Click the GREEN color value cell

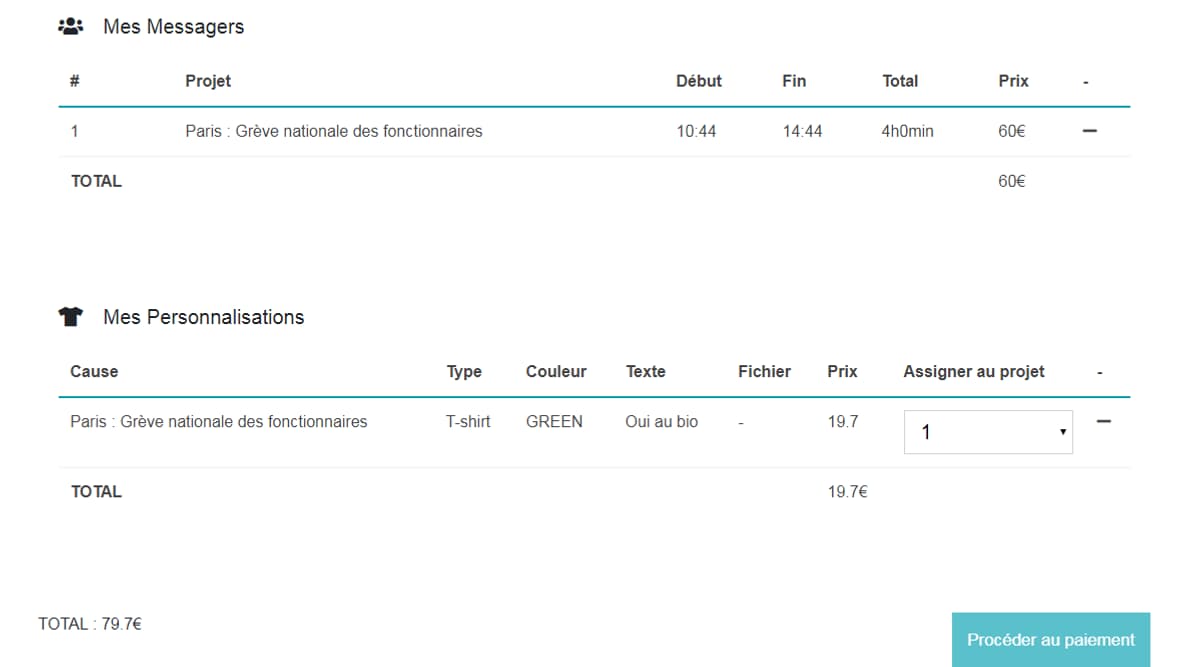point(554,421)
